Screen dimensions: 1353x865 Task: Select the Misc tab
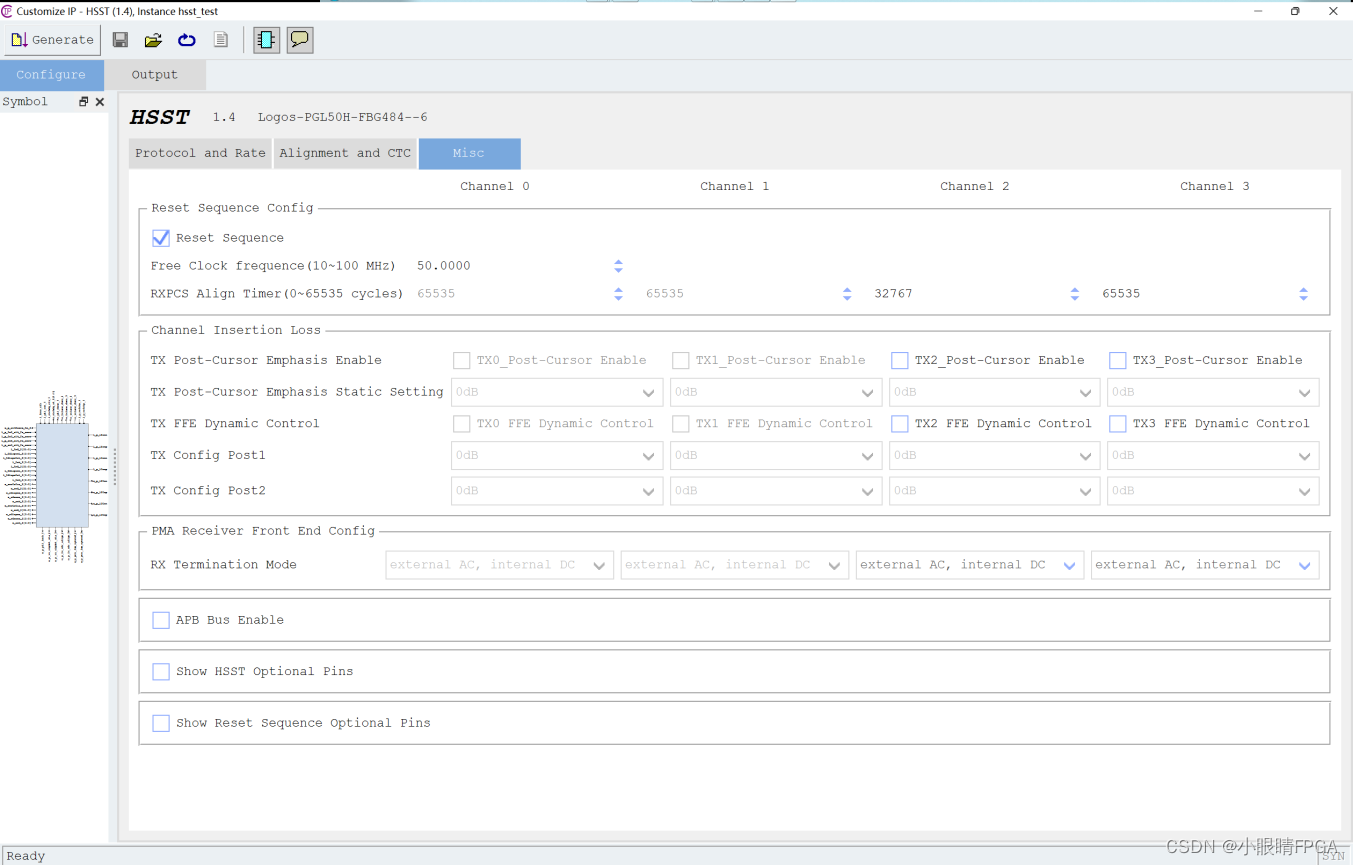coord(469,153)
